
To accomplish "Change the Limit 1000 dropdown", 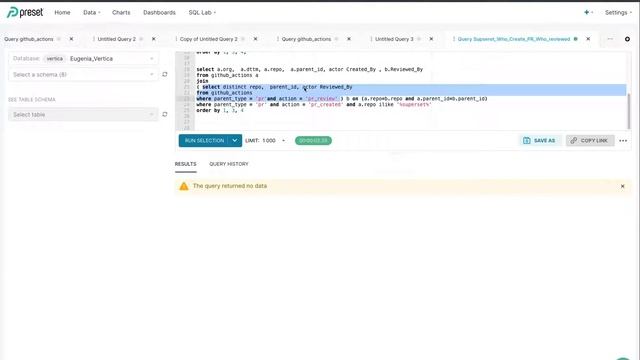I will [x=265, y=140].
